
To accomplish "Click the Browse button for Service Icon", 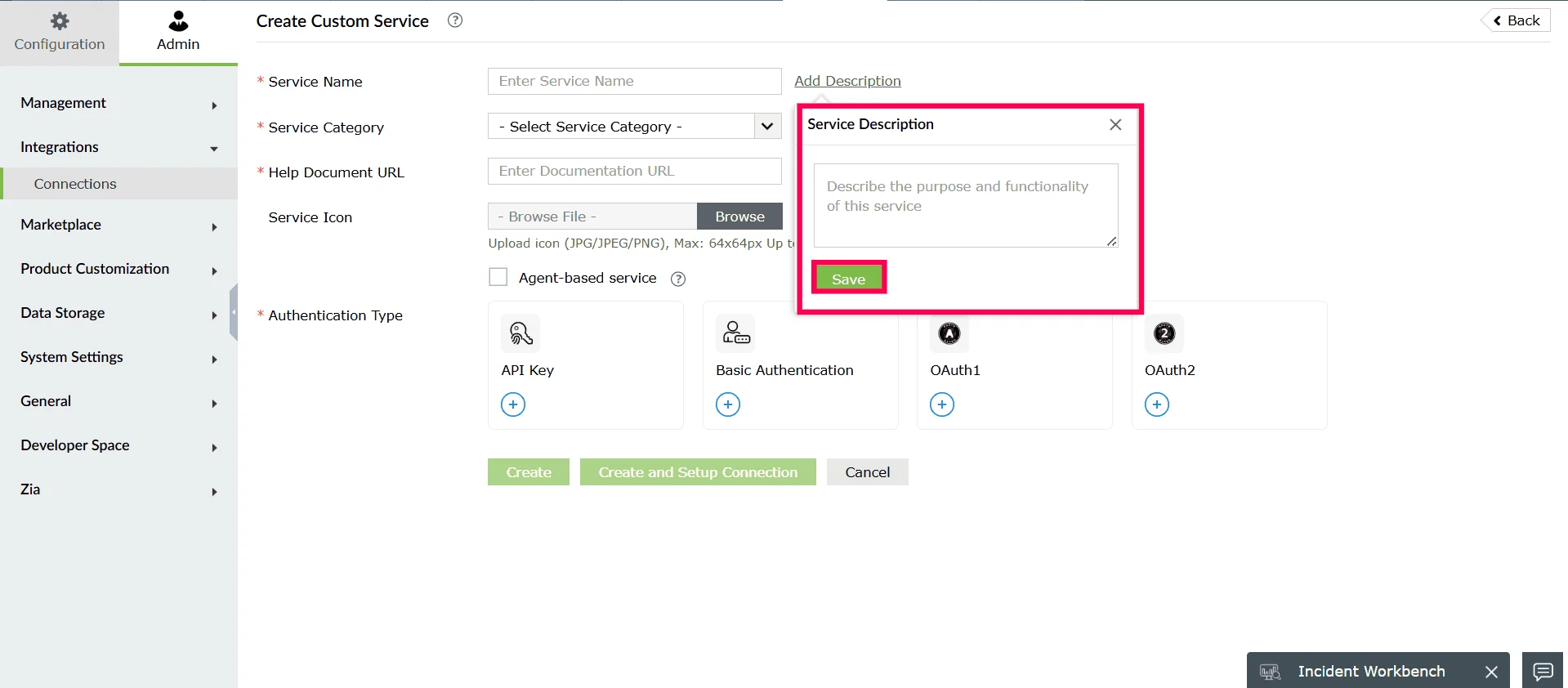I will click(739, 217).
